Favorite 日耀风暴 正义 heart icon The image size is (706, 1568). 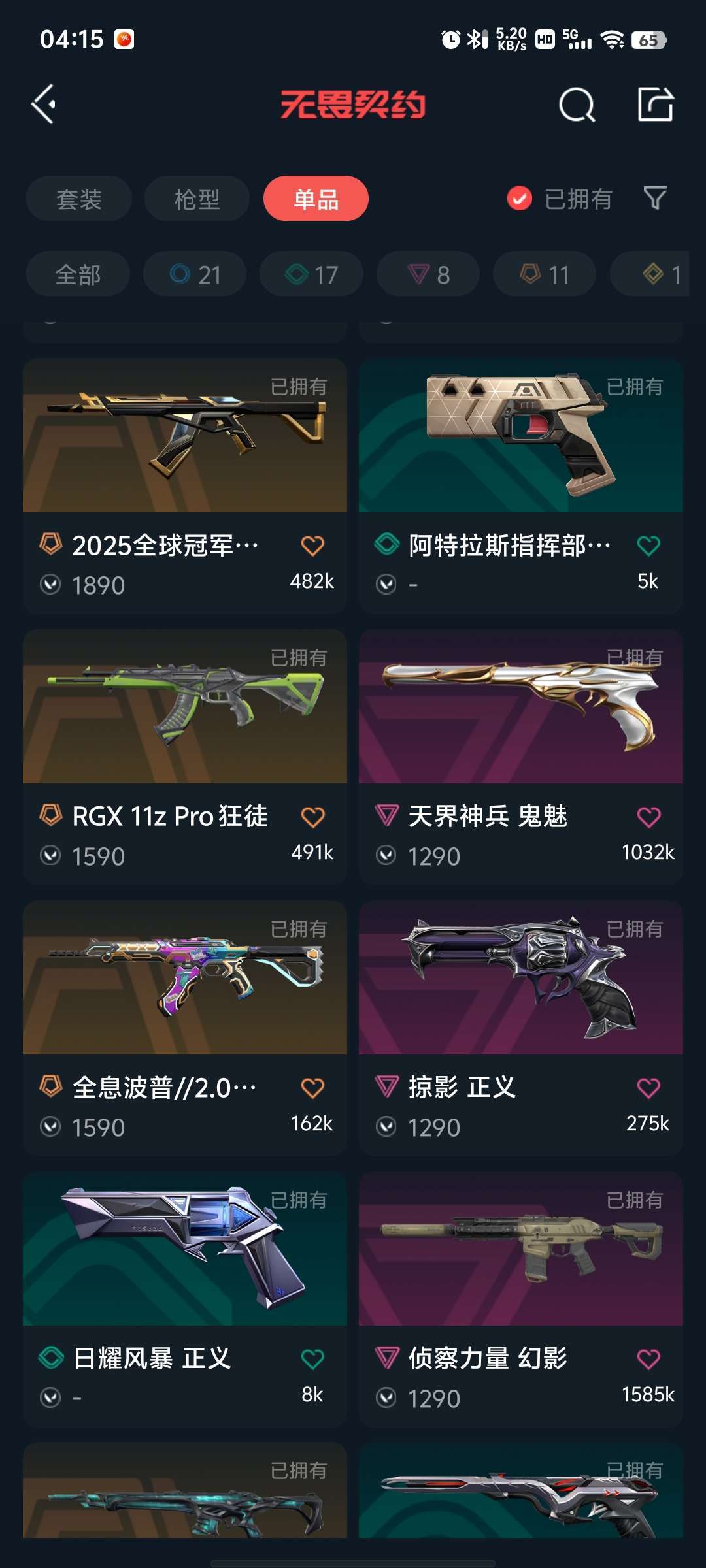(x=312, y=1359)
